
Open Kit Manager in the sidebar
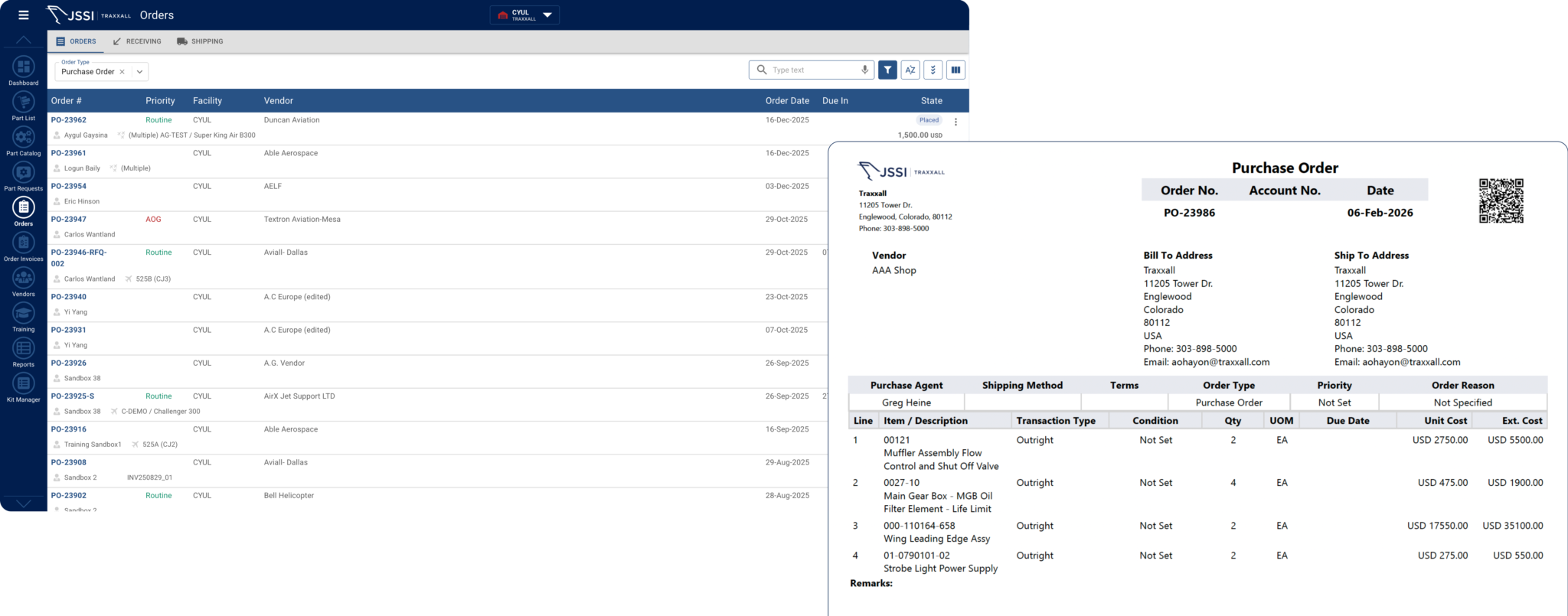pos(24,384)
